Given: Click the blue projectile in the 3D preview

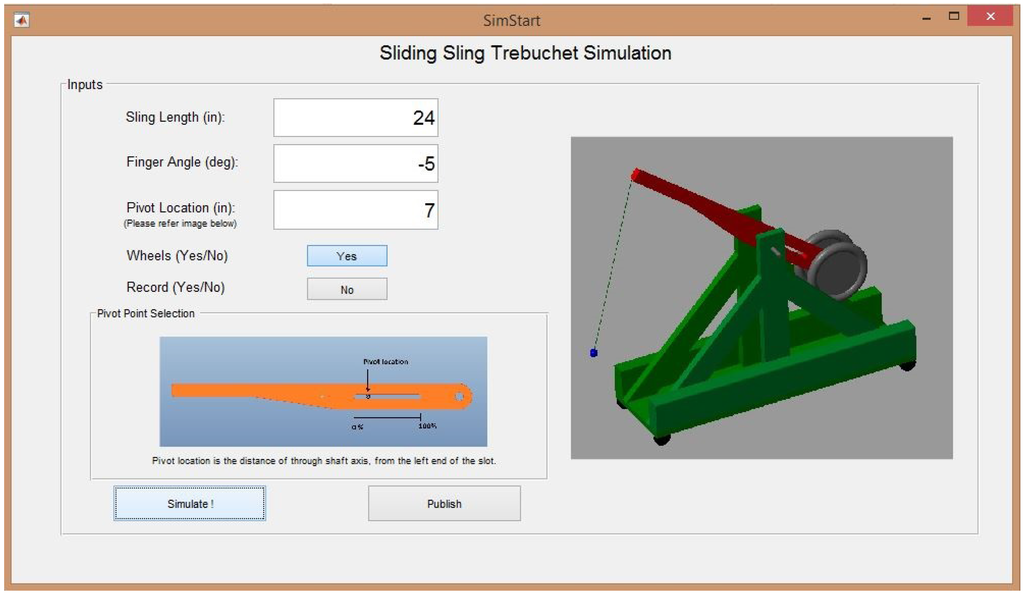Looking at the screenshot, I should tap(594, 353).
